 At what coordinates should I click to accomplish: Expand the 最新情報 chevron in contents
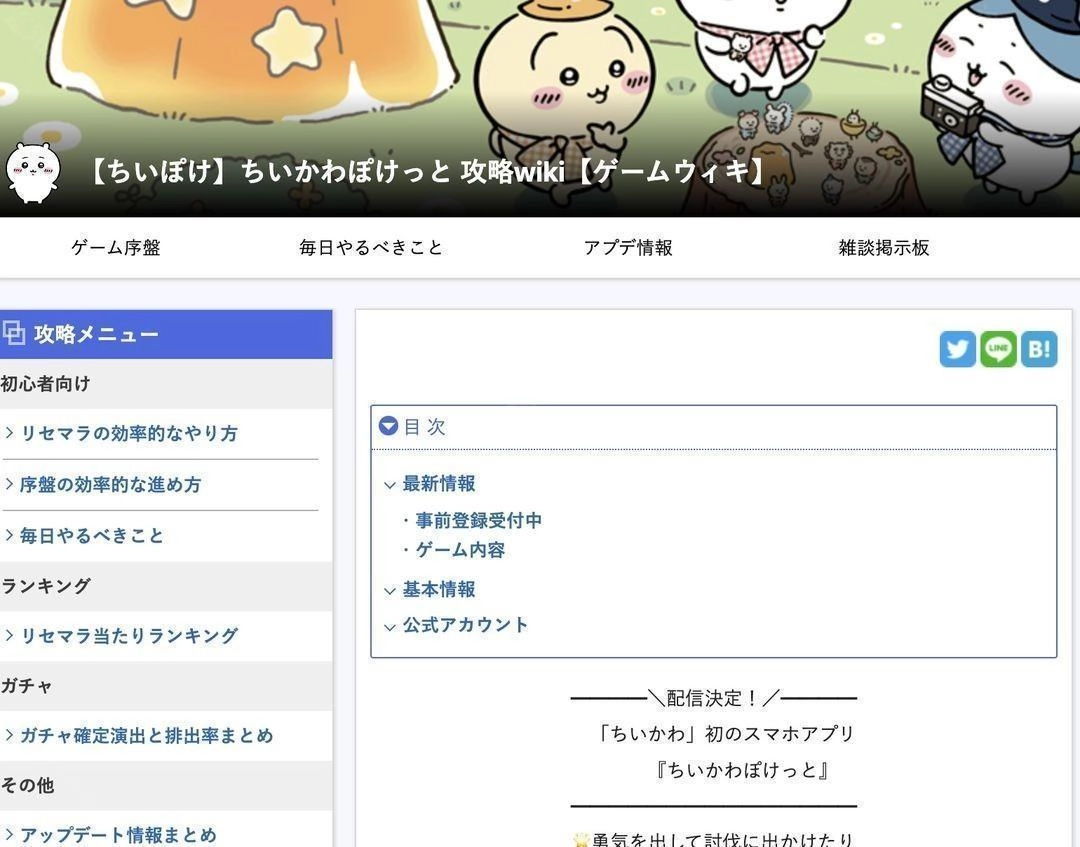click(390, 485)
